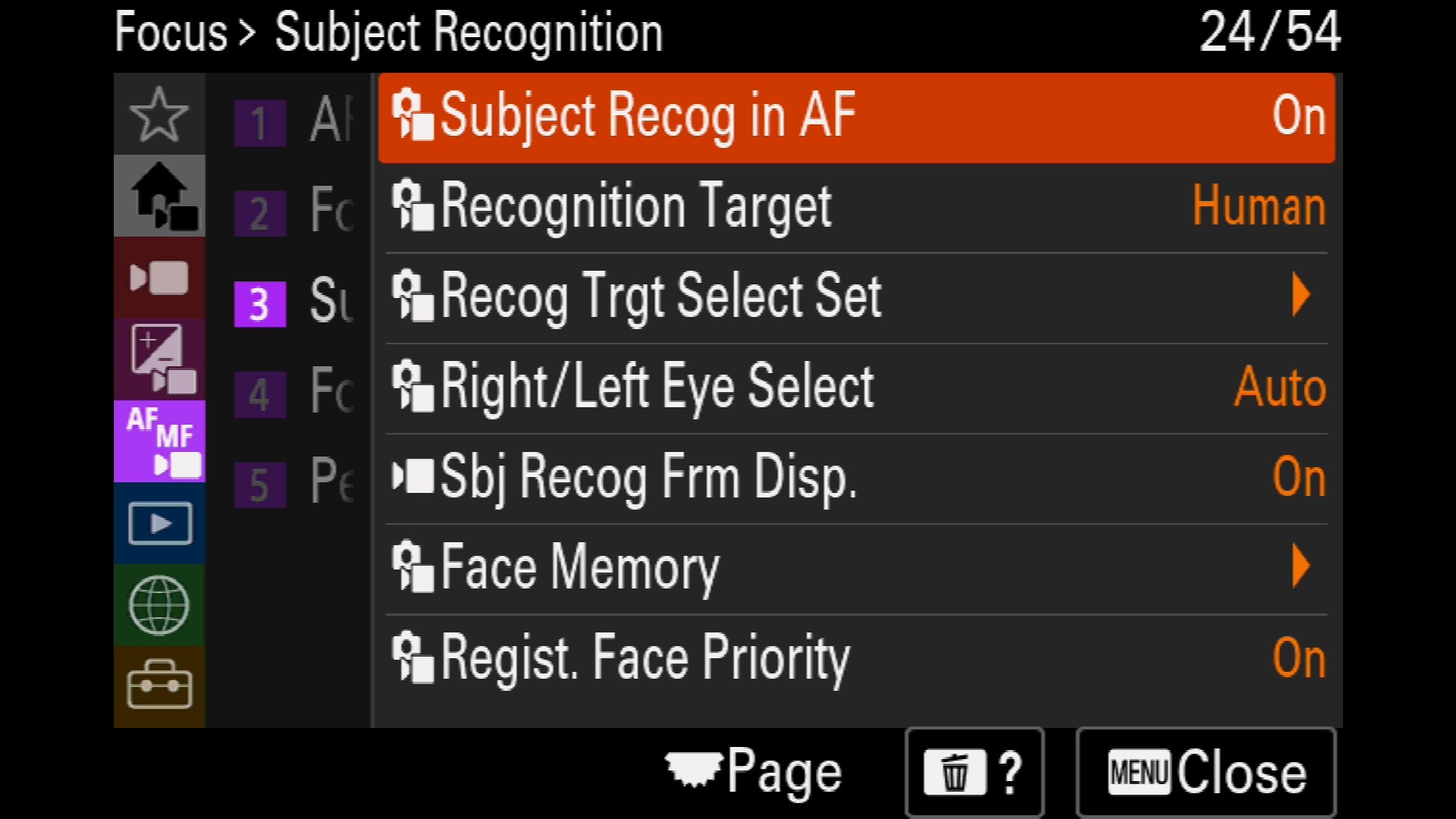Open the Setup toolbox menu icon

[x=159, y=686]
